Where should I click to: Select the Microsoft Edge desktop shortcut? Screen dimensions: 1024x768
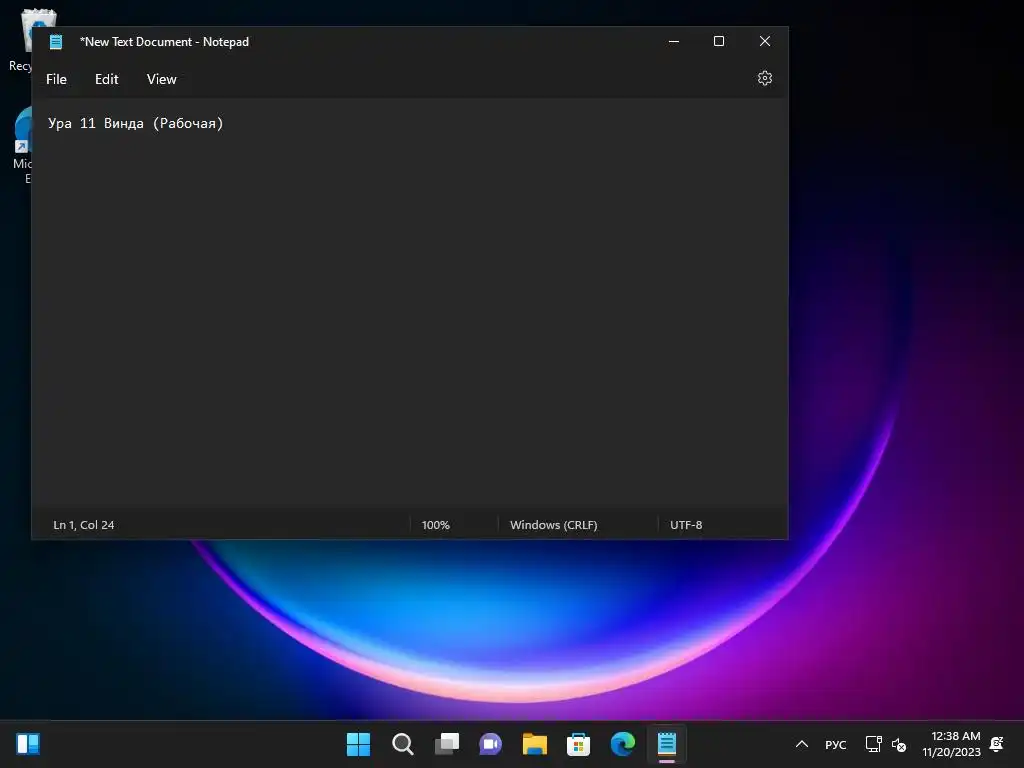click(x=20, y=145)
